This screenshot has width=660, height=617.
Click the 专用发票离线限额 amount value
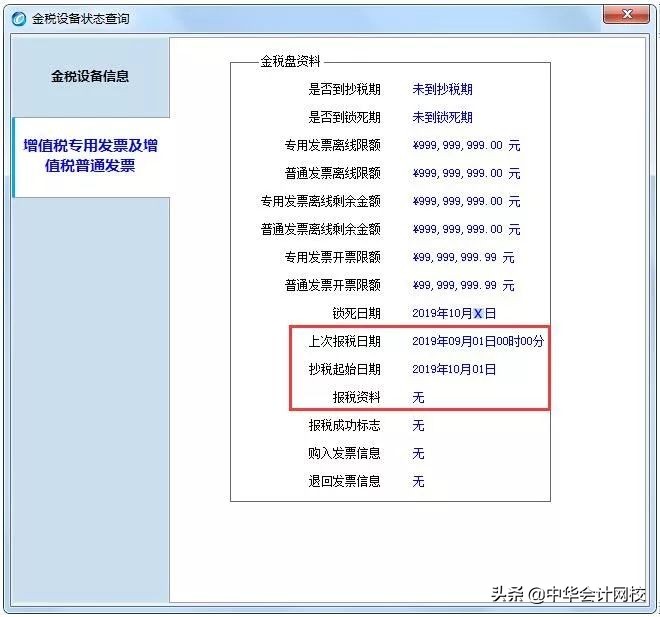(x=466, y=145)
